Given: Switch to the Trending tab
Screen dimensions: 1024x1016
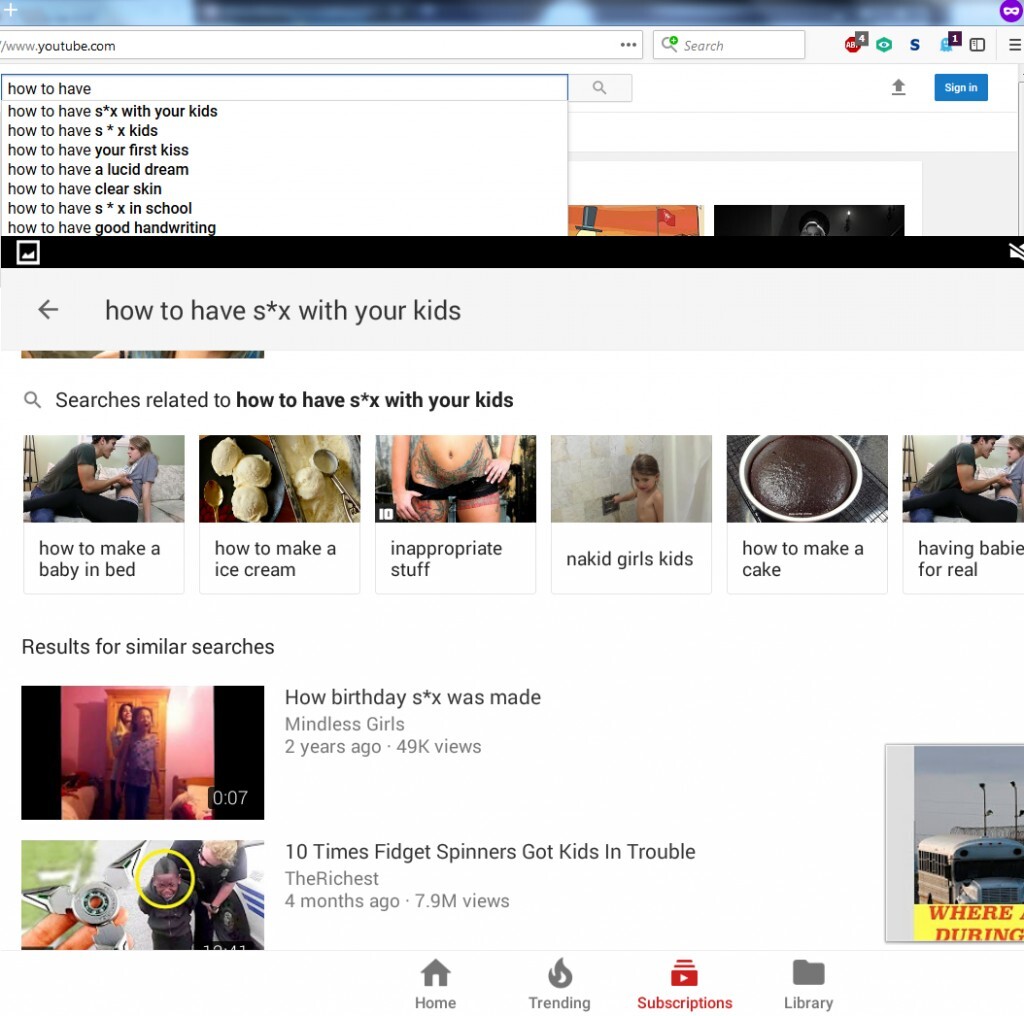Looking at the screenshot, I should [559, 984].
